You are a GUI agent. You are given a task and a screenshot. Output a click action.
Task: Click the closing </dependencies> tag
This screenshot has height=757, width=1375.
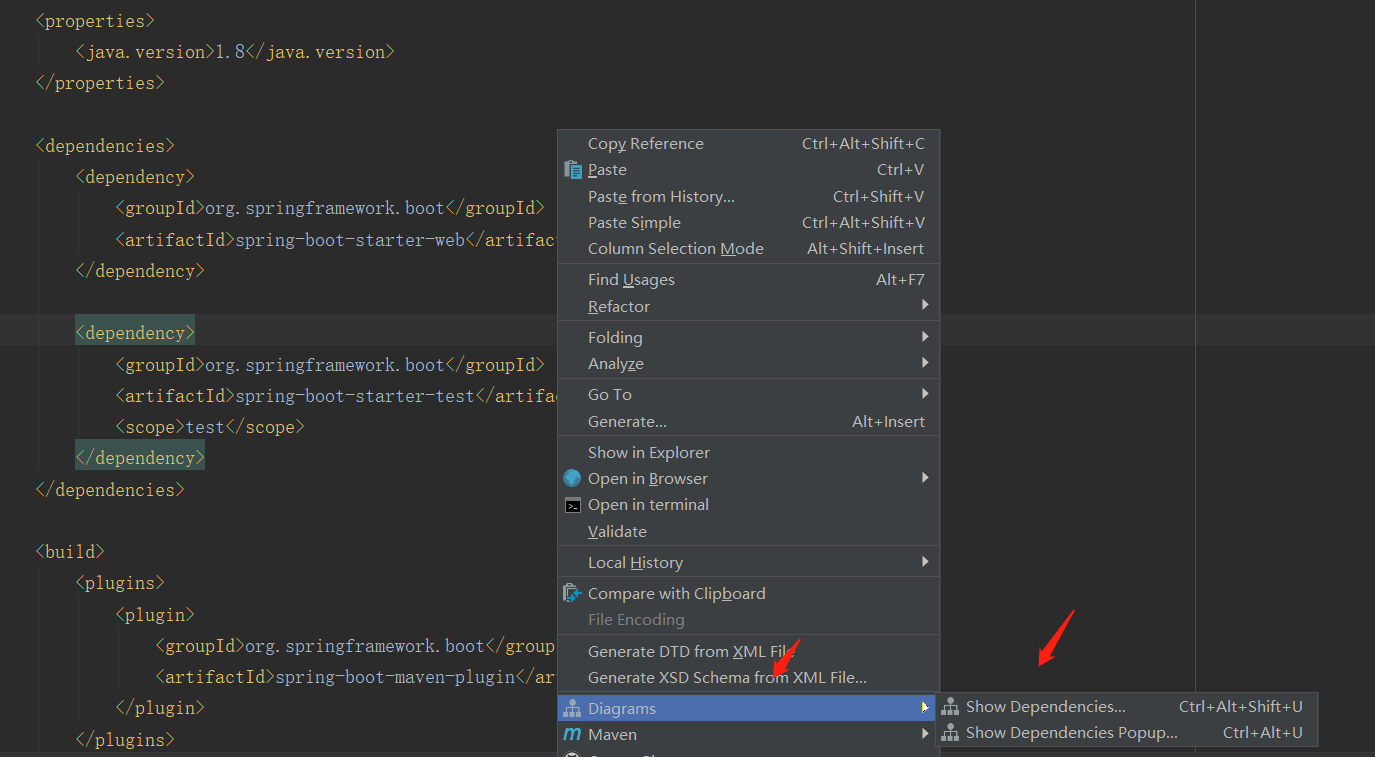click(x=110, y=490)
